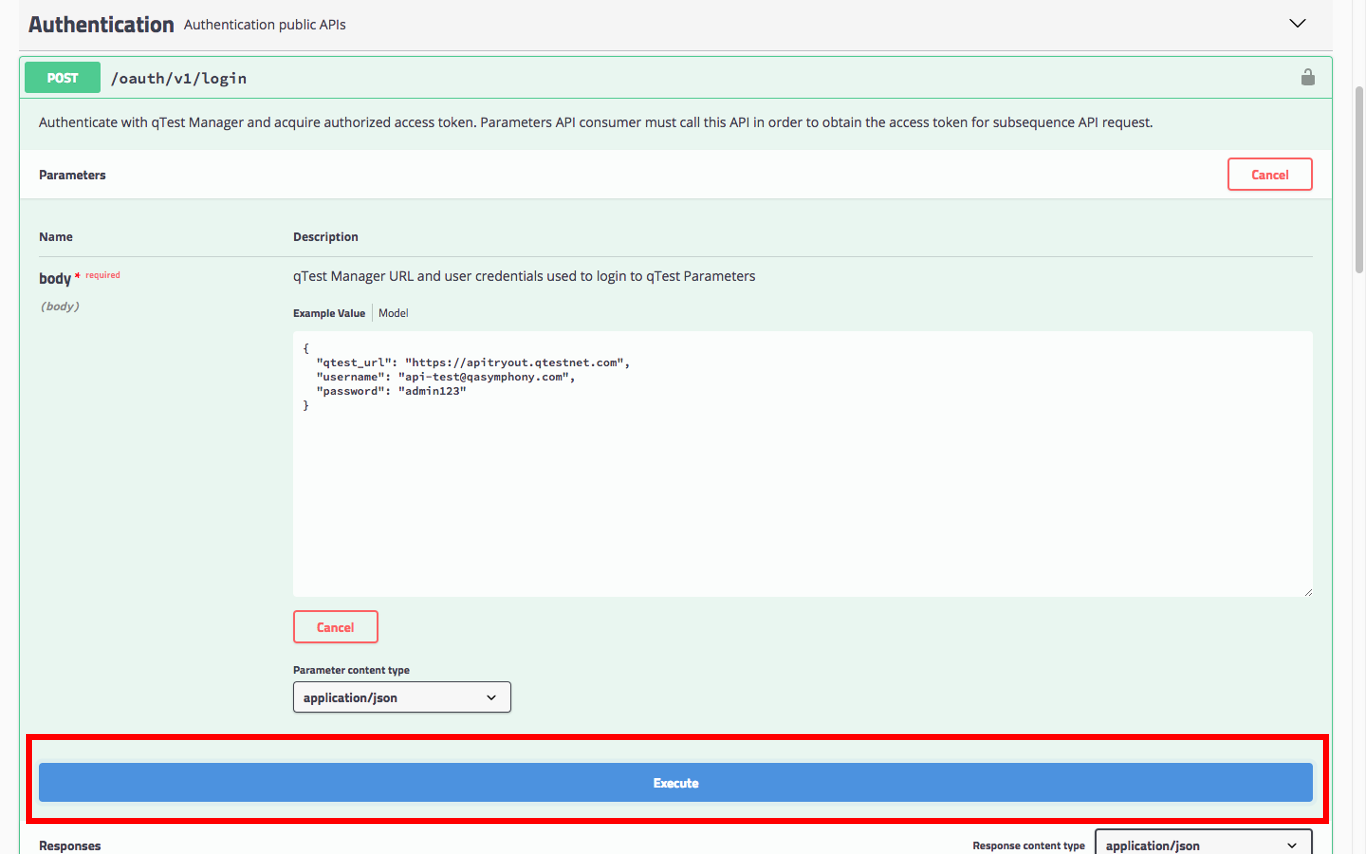
Task: Click the qTest Manager URL description text
Action: click(x=524, y=276)
